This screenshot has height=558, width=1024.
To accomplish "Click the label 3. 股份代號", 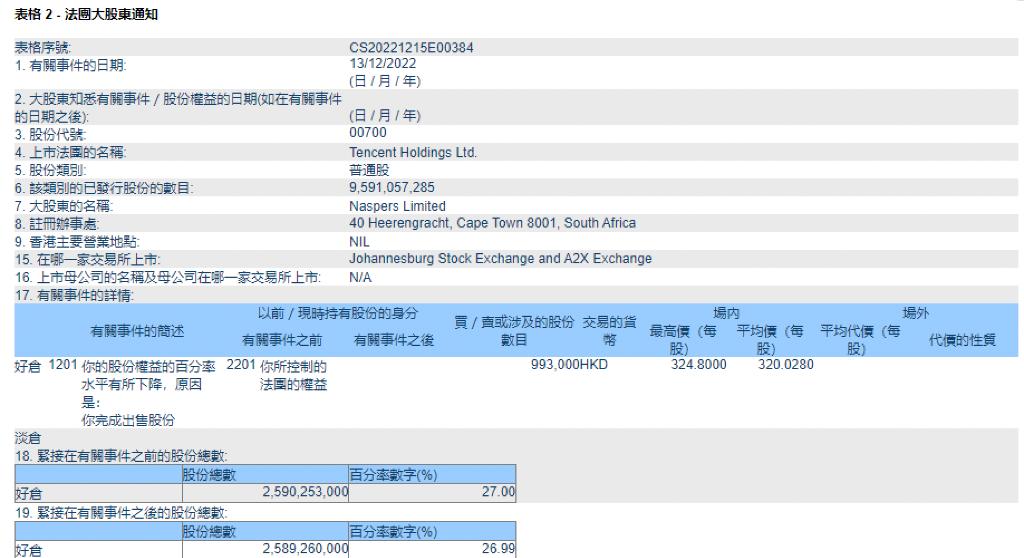I will [x=50, y=135].
